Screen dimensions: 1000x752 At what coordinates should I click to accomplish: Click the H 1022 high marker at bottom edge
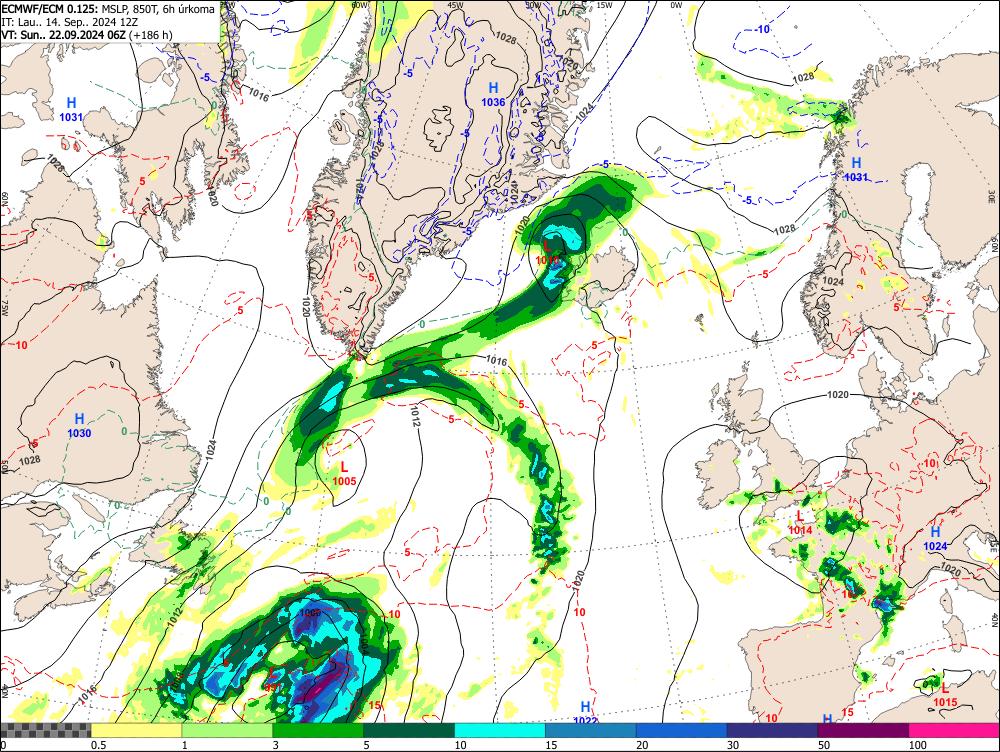click(x=585, y=713)
